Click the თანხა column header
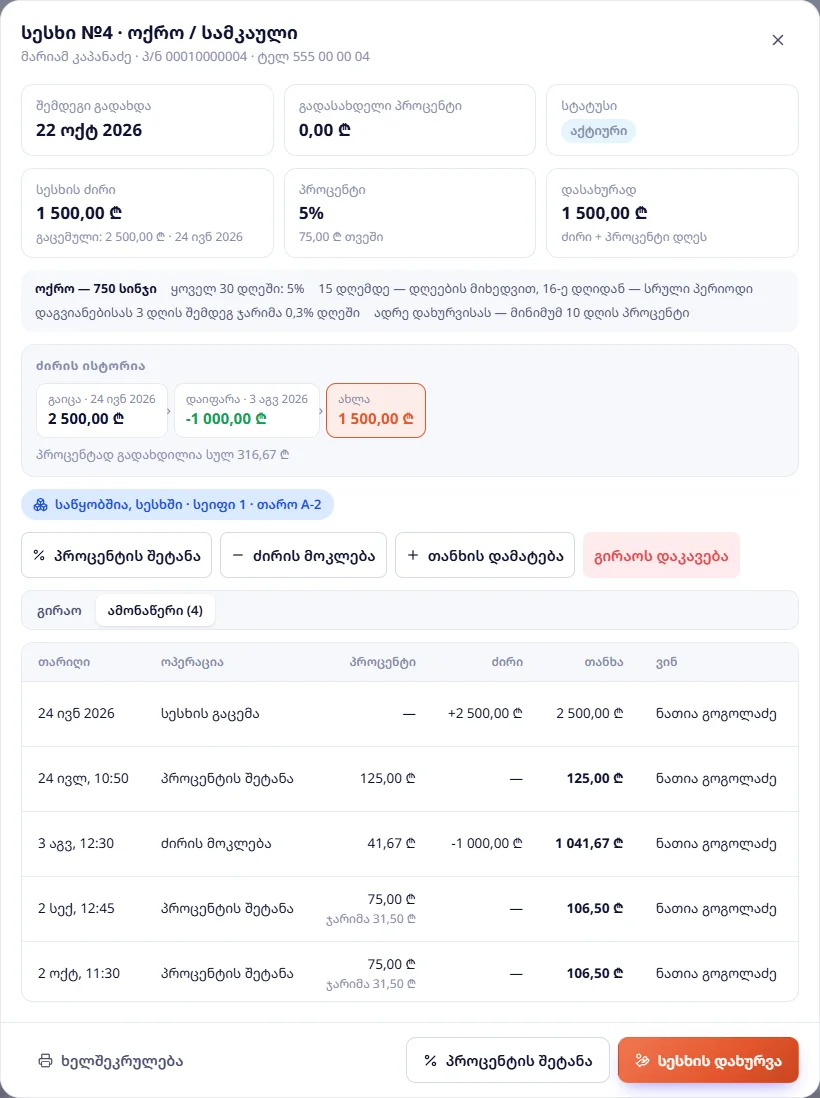Viewport: 820px width, 1098px height. (x=604, y=662)
